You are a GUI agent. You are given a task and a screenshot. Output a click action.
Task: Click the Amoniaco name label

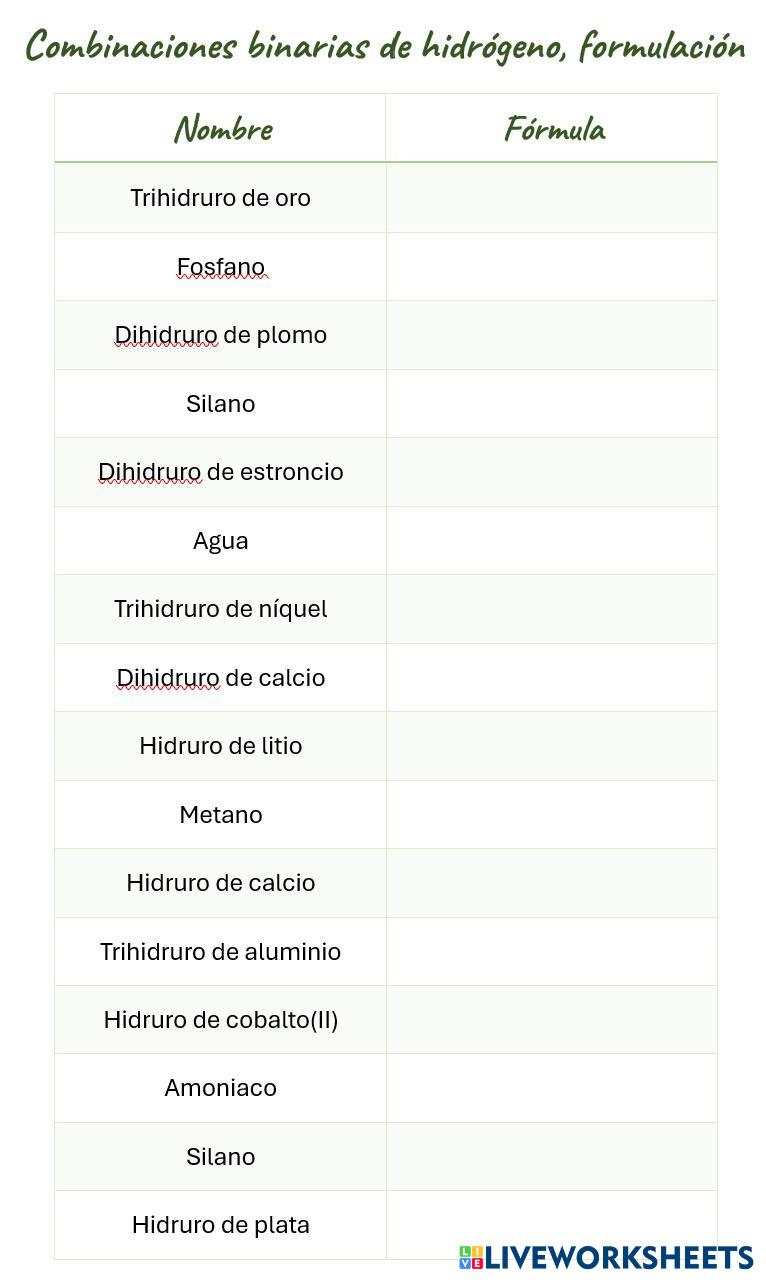pyautogui.click(x=221, y=1088)
